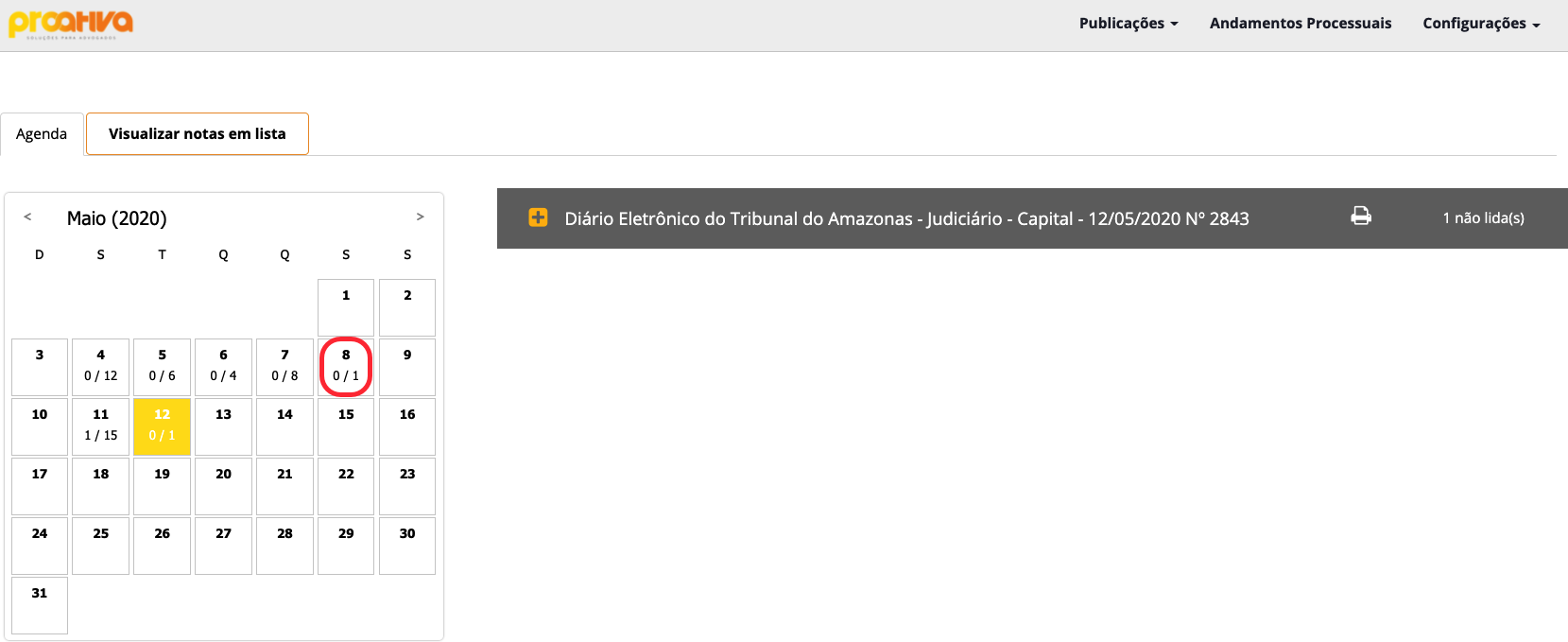Click the 1 não lida(s) indicator
The height and width of the screenshot is (642, 1568).
pos(1483,217)
